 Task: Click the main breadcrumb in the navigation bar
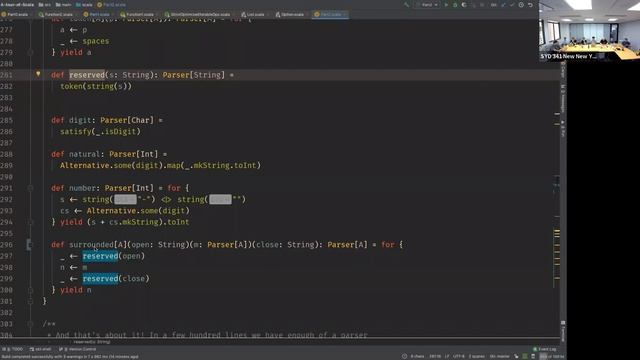[63, 5]
